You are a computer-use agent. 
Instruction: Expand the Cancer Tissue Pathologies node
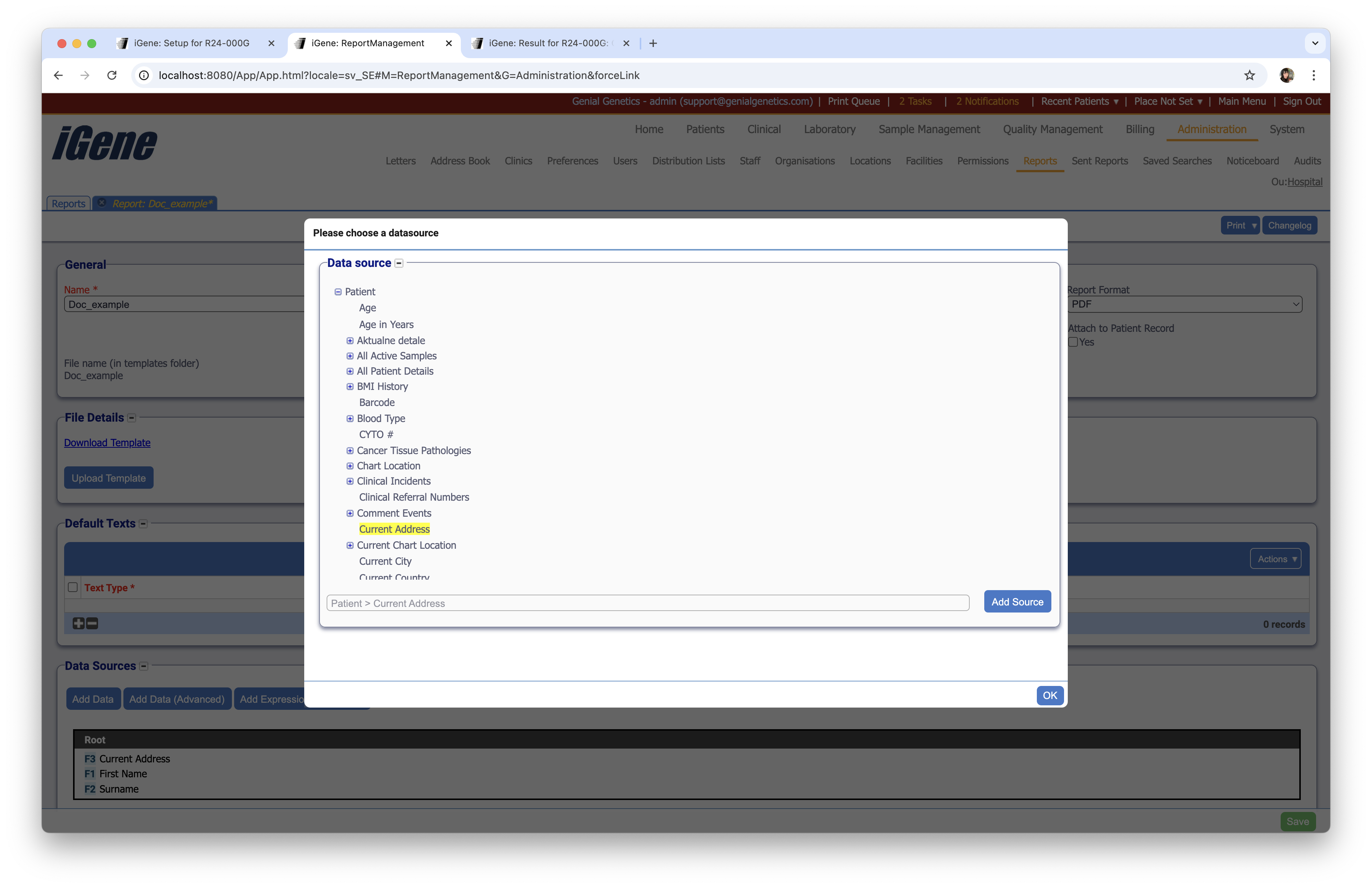tap(350, 451)
